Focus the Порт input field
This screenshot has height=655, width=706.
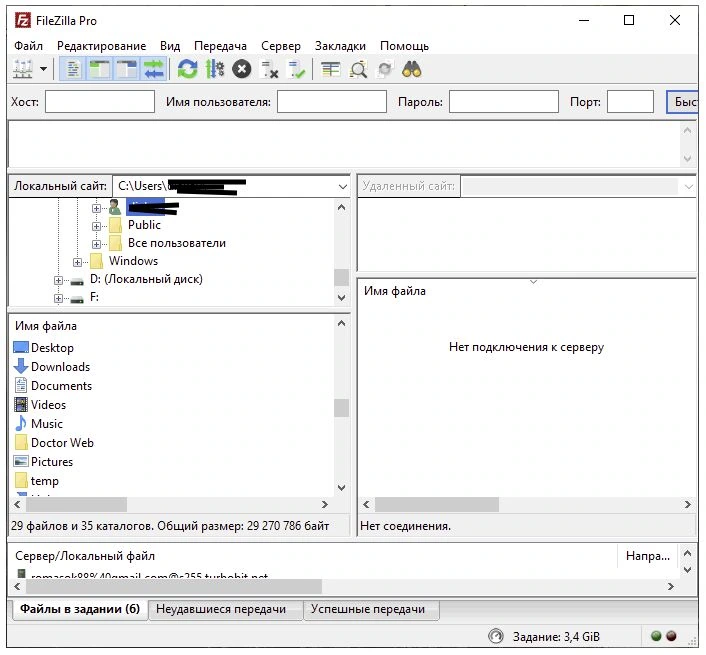point(630,102)
